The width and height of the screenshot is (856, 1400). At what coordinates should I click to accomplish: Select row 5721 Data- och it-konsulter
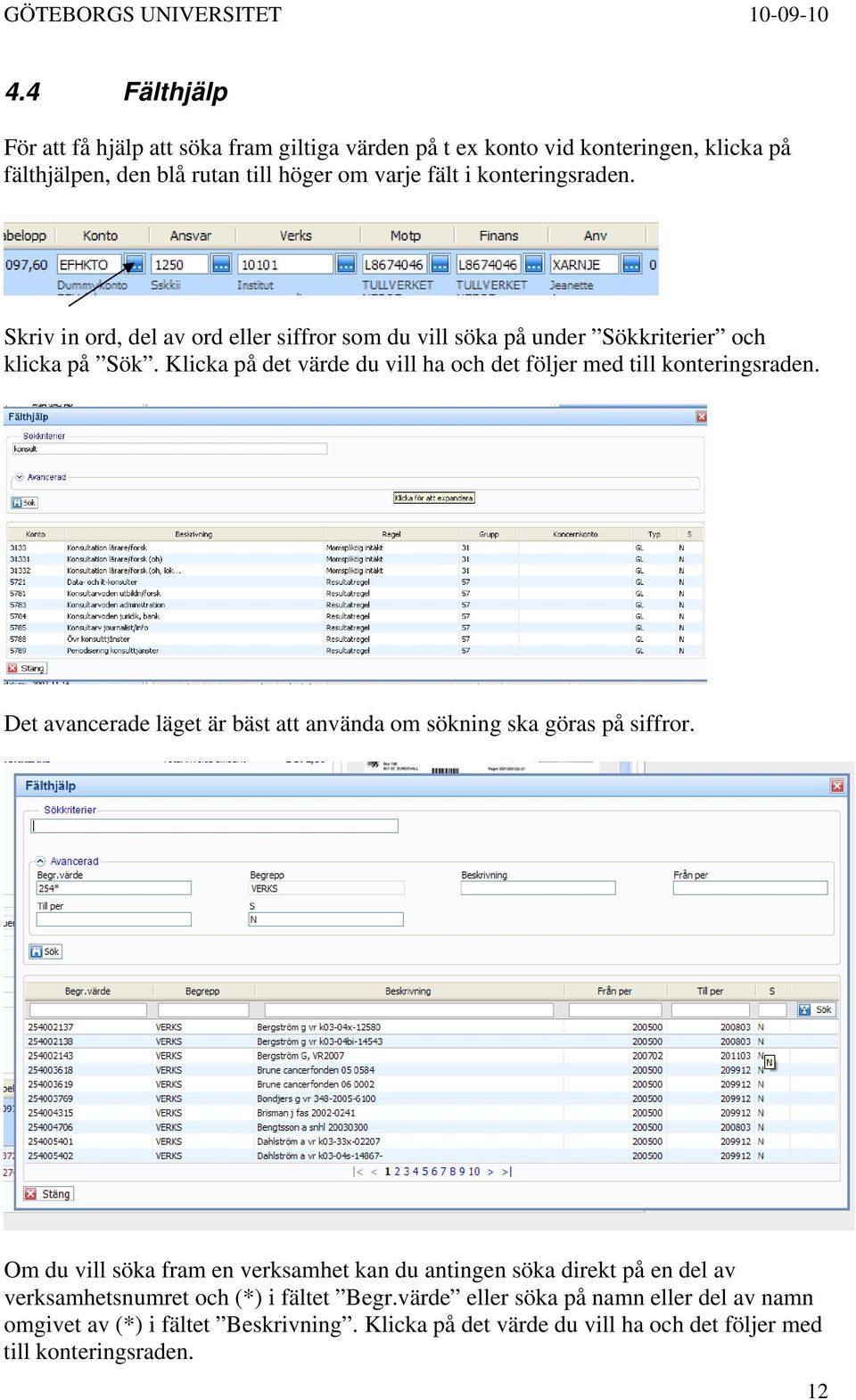[x=355, y=581]
